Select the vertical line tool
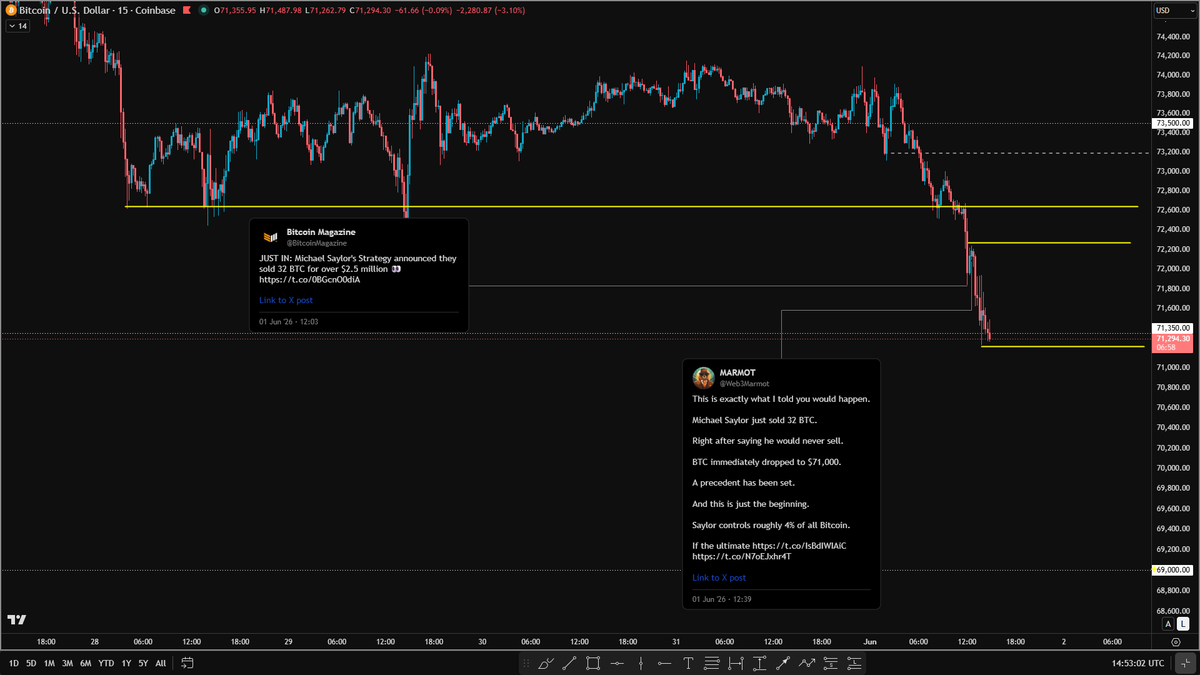Image resolution: width=1200 pixels, height=675 pixels. 641,663
